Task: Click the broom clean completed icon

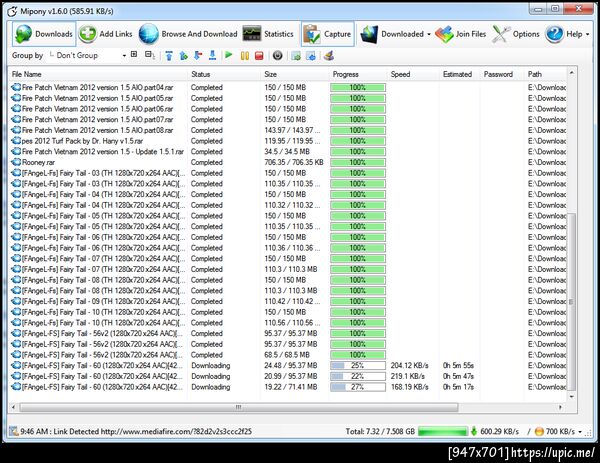Action: click(329, 56)
